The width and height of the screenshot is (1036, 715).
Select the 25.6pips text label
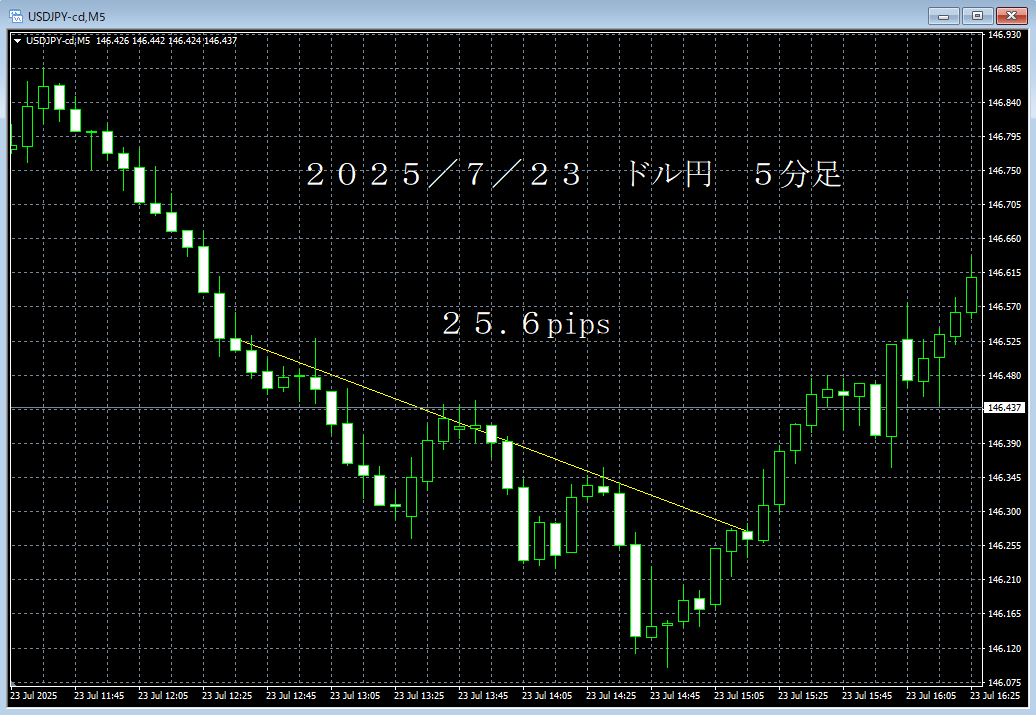pos(526,324)
